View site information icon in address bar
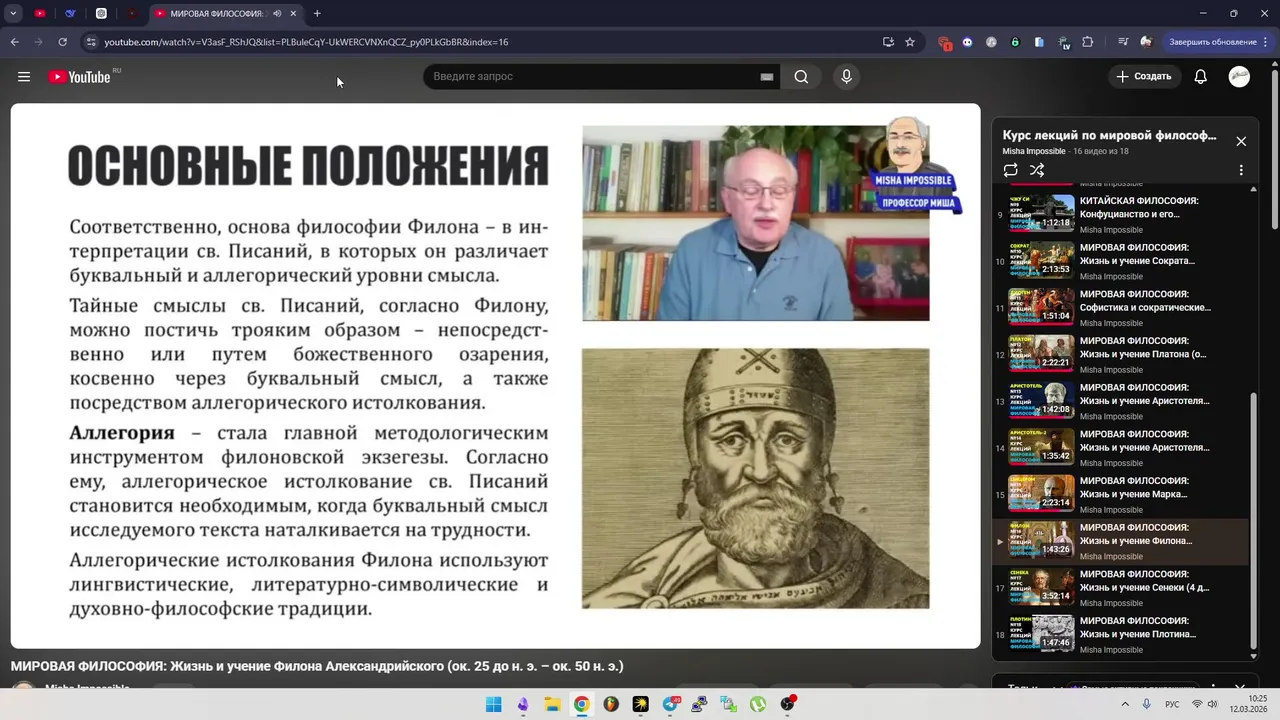This screenshot has width=1280, height=720. tap(91, 42)
